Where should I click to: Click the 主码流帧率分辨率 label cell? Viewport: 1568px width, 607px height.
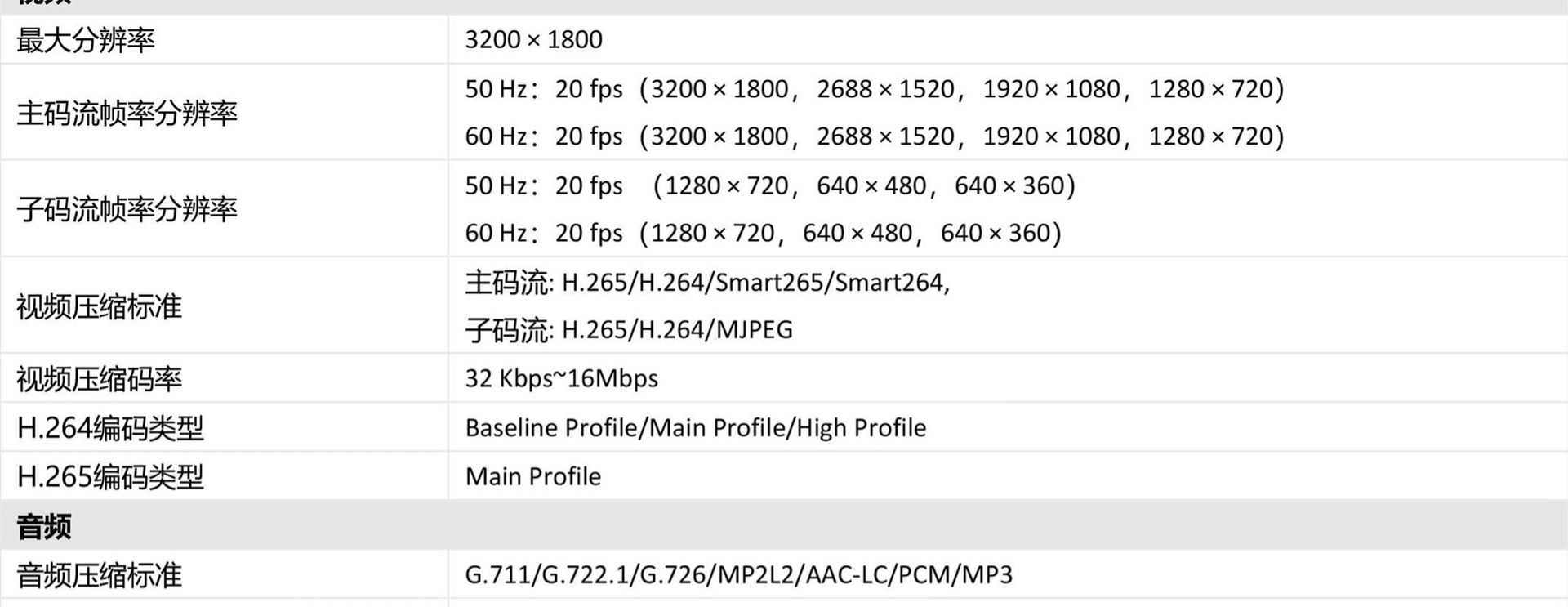(x=127, y=113)
